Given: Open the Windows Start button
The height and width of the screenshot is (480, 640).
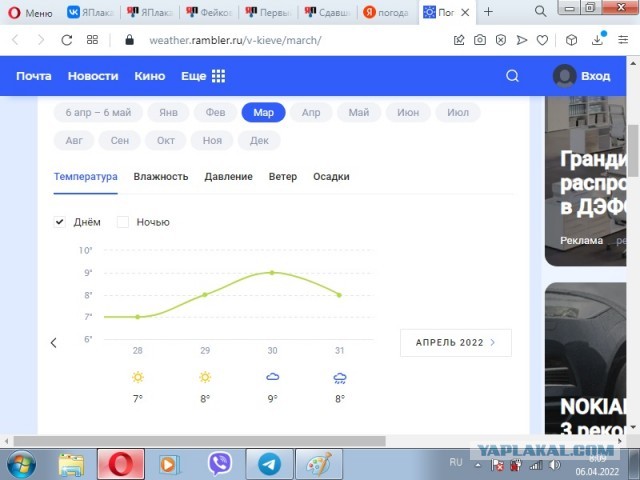Looking at the screenshot, I should point(21,464).
